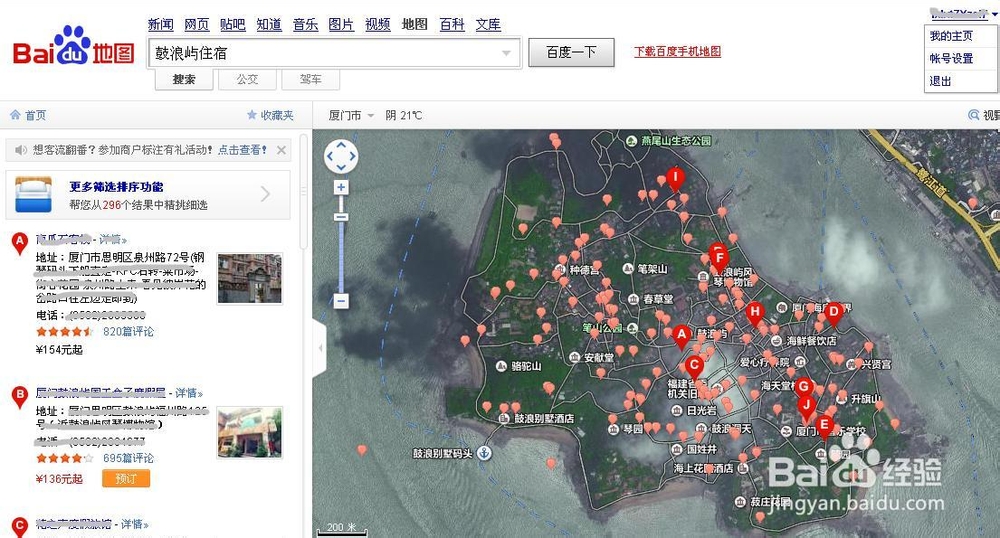Screen dimensions: 1000x538
Task: Open the 百科 navigation link
Action: [x=452, y=24]
